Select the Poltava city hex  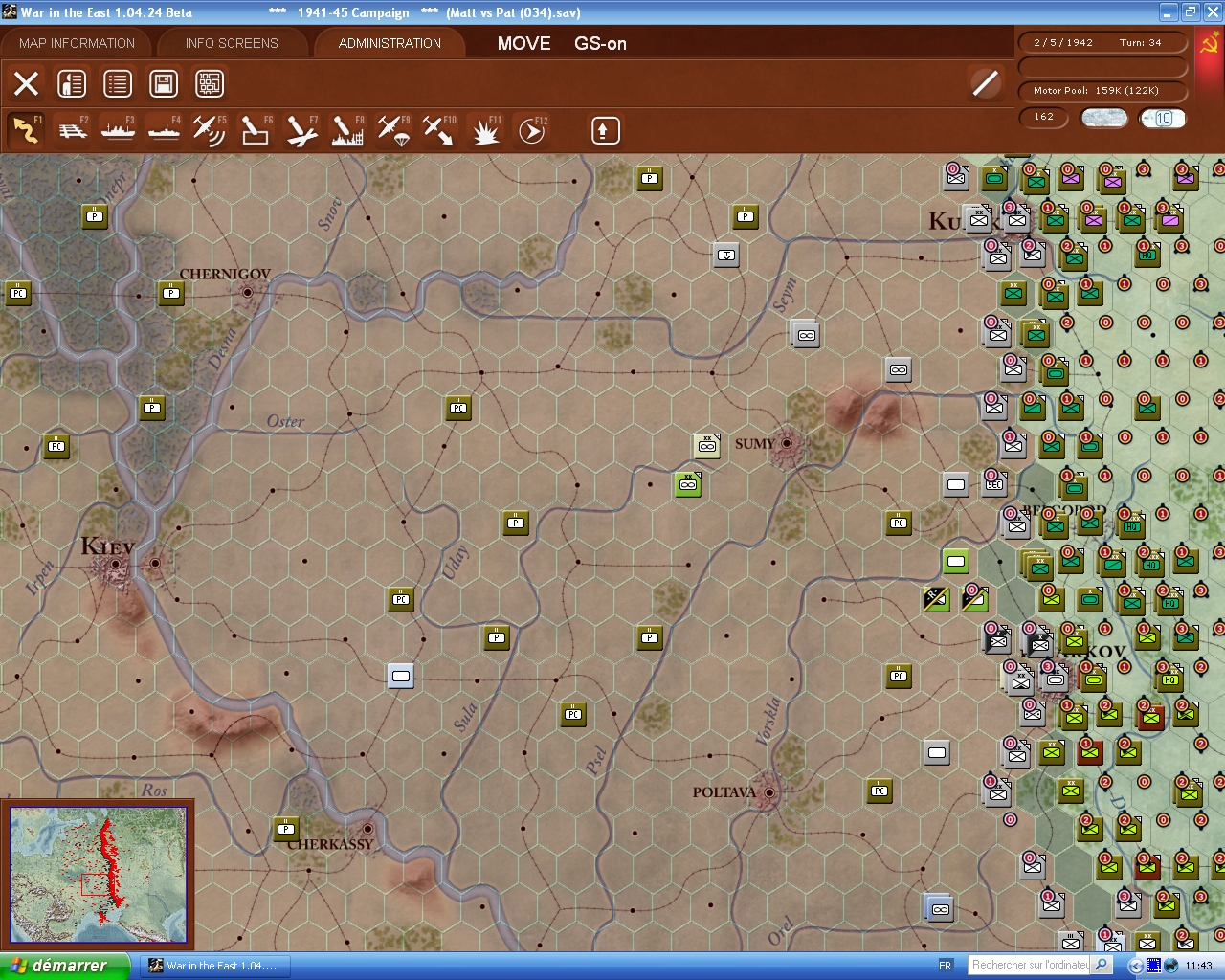coord(768,792)
